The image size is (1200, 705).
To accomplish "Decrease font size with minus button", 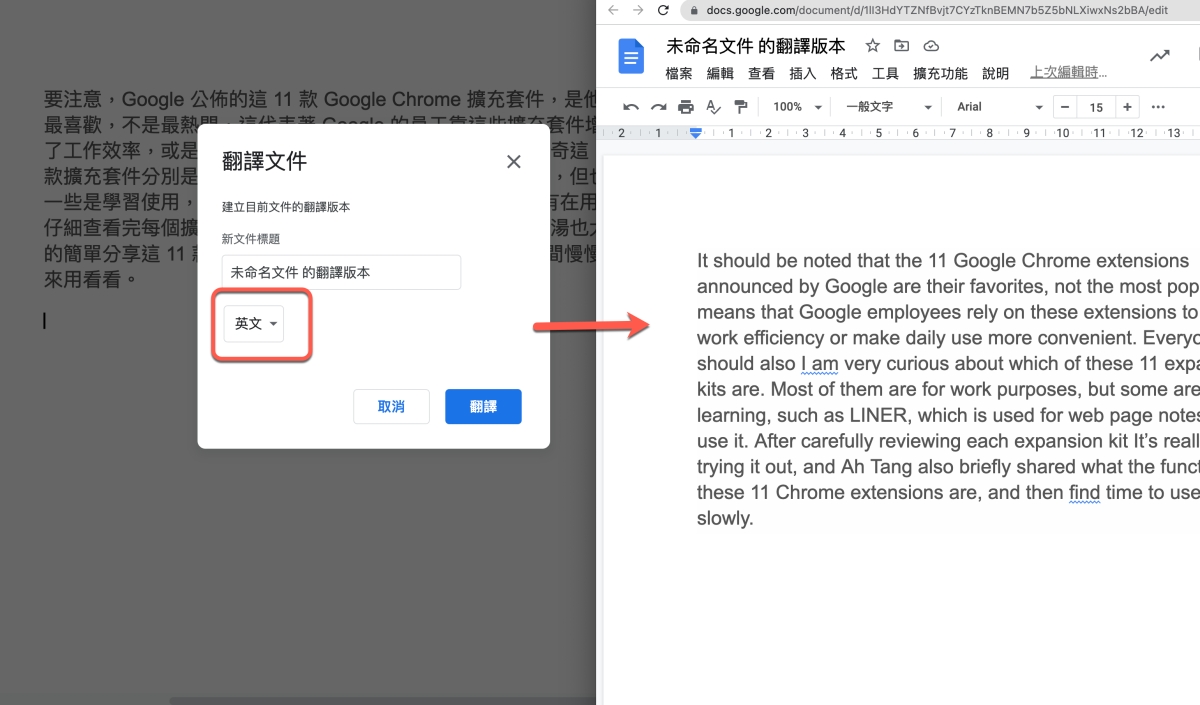I will (x=1065, y=107).
